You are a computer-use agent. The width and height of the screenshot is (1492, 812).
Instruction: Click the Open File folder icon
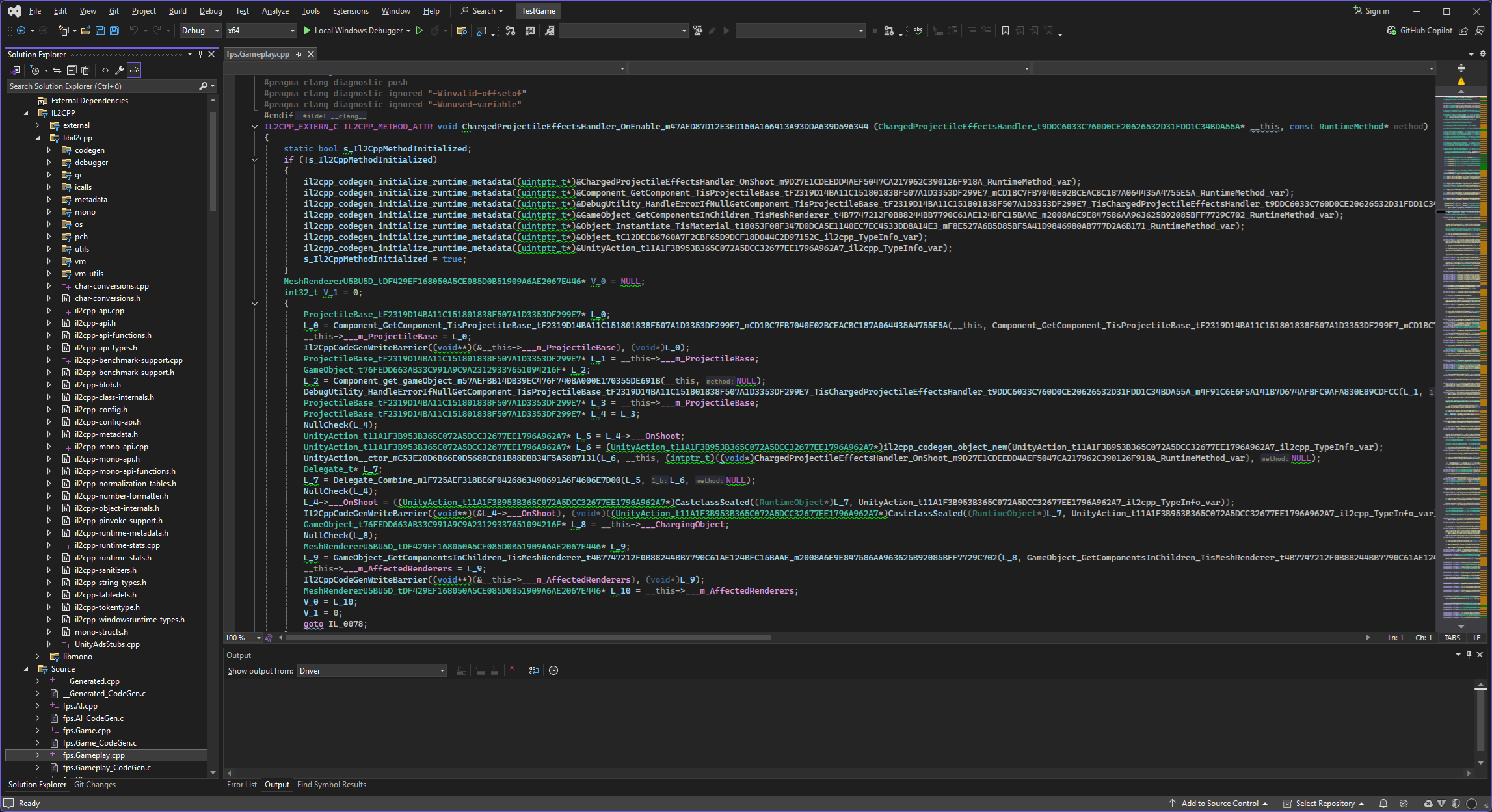tap(85, 31)
